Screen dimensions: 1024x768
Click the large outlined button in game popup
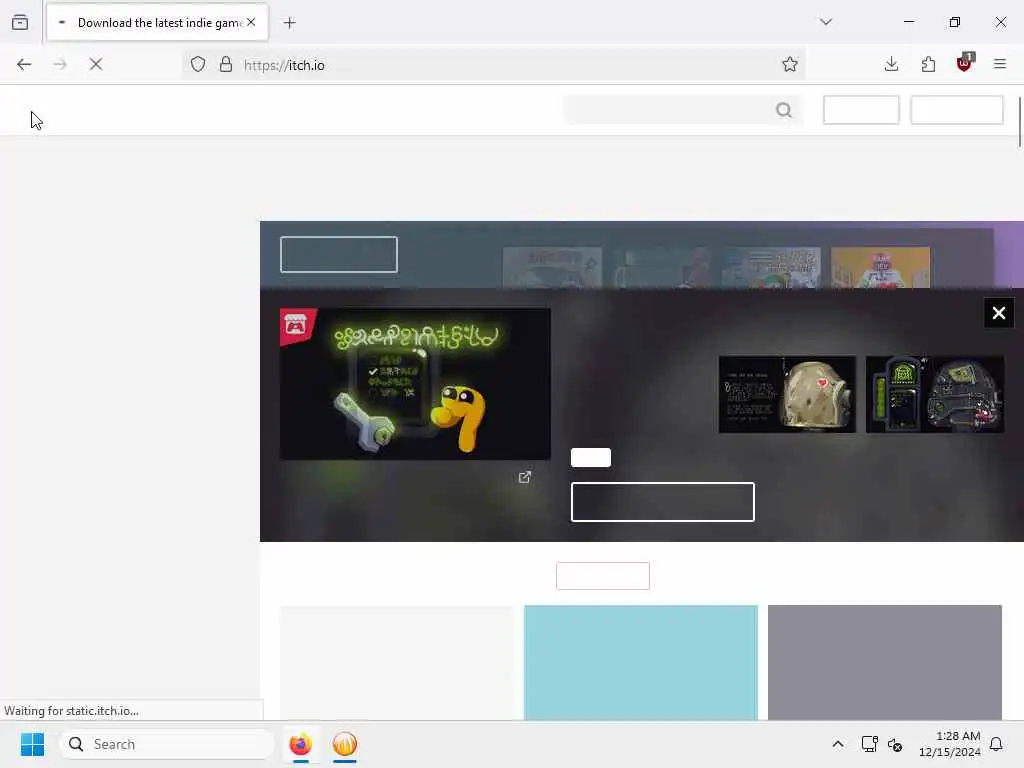[x=663, y=502]
